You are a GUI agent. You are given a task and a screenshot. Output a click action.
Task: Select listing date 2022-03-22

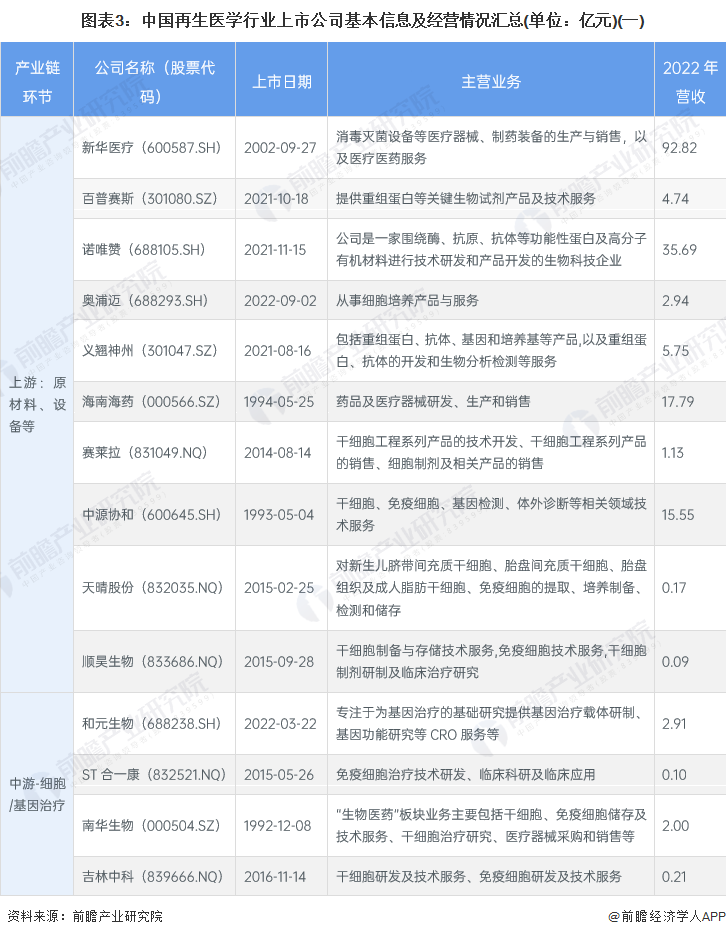(280, 724)
